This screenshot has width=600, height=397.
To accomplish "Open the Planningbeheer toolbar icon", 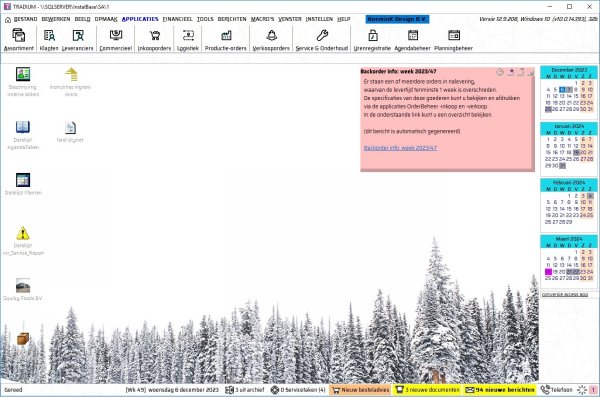I will click(x=453, y=40).
